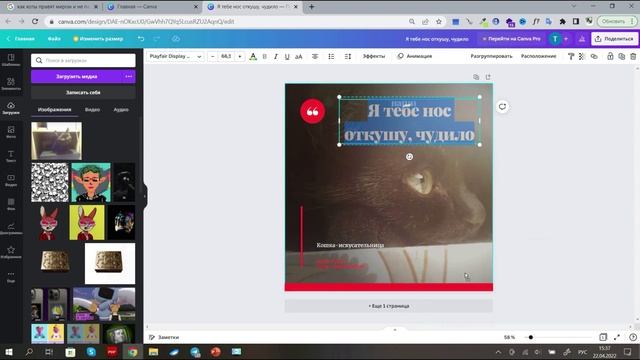Toggle bulleted list formatting

pos(331,56)
